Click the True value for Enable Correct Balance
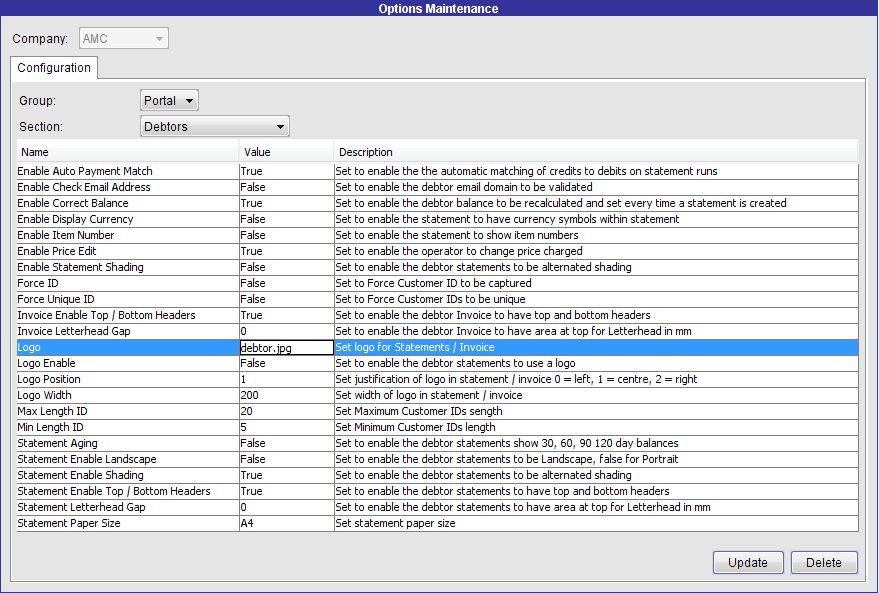This screenshot has width=879, height=593. [251, 203]
